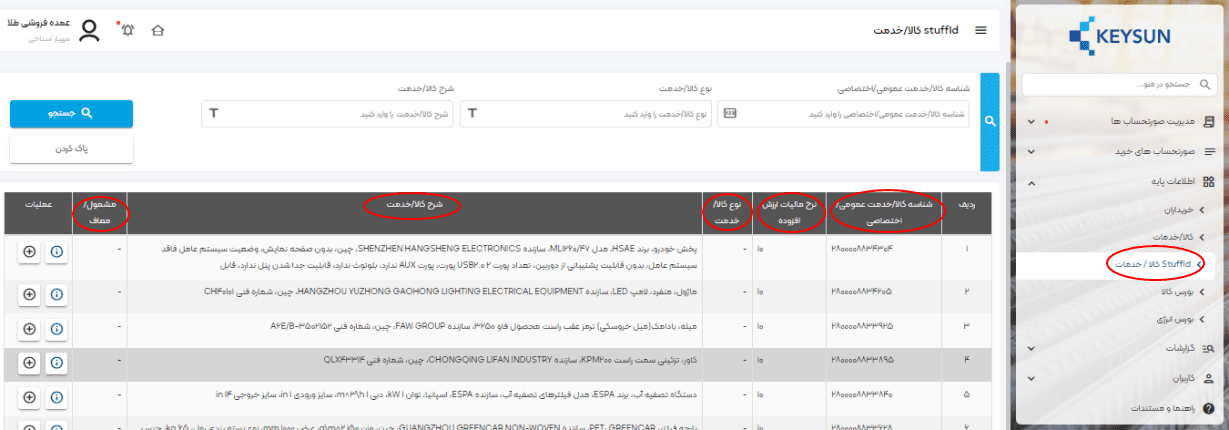Expand the صورتحساب های خرید menu chevron
This screenshot has height=430, width=1229.
coord(1031,152)
